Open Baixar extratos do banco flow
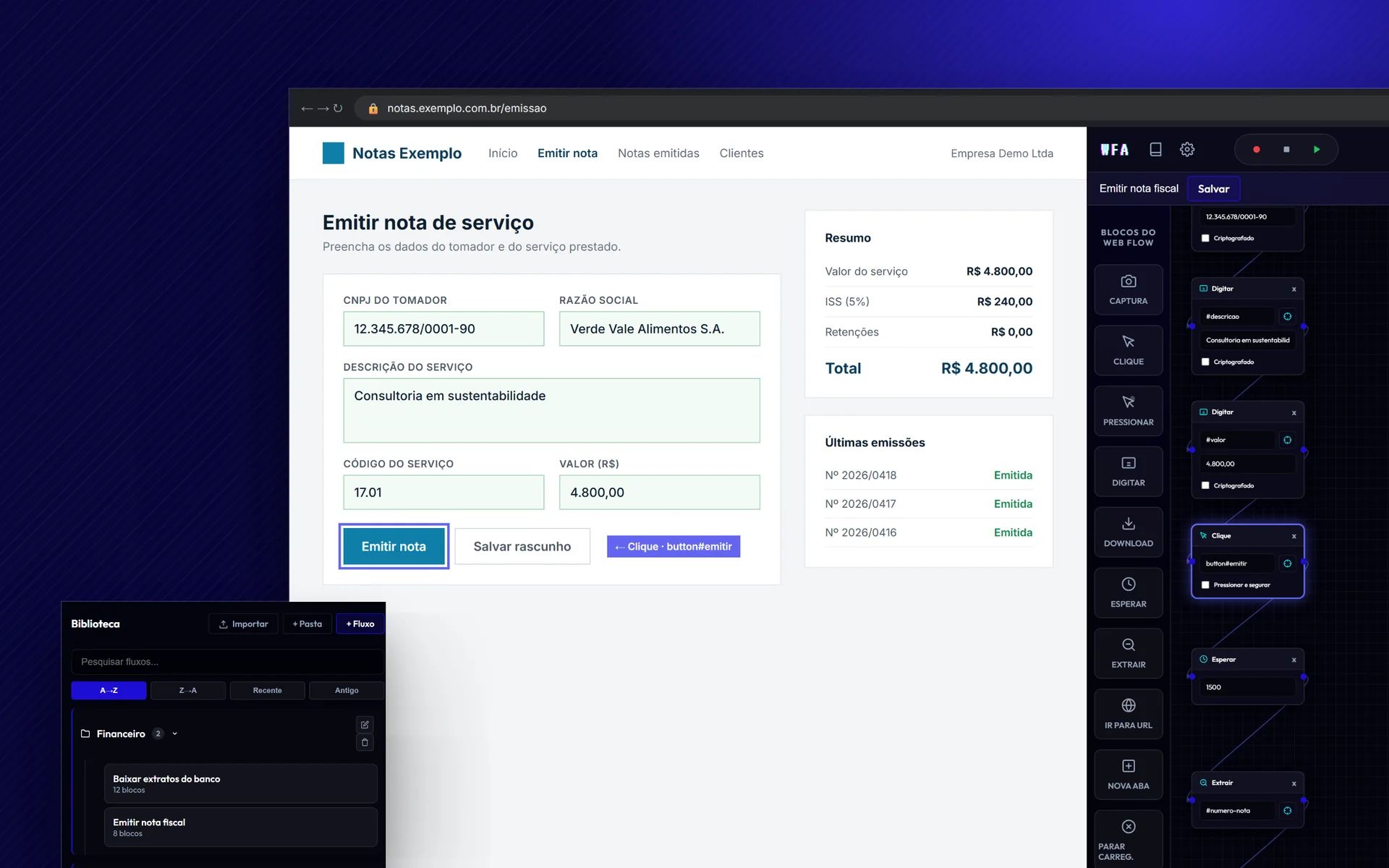1389x868 pixels. pyautogui.click(x=240, y=783)
